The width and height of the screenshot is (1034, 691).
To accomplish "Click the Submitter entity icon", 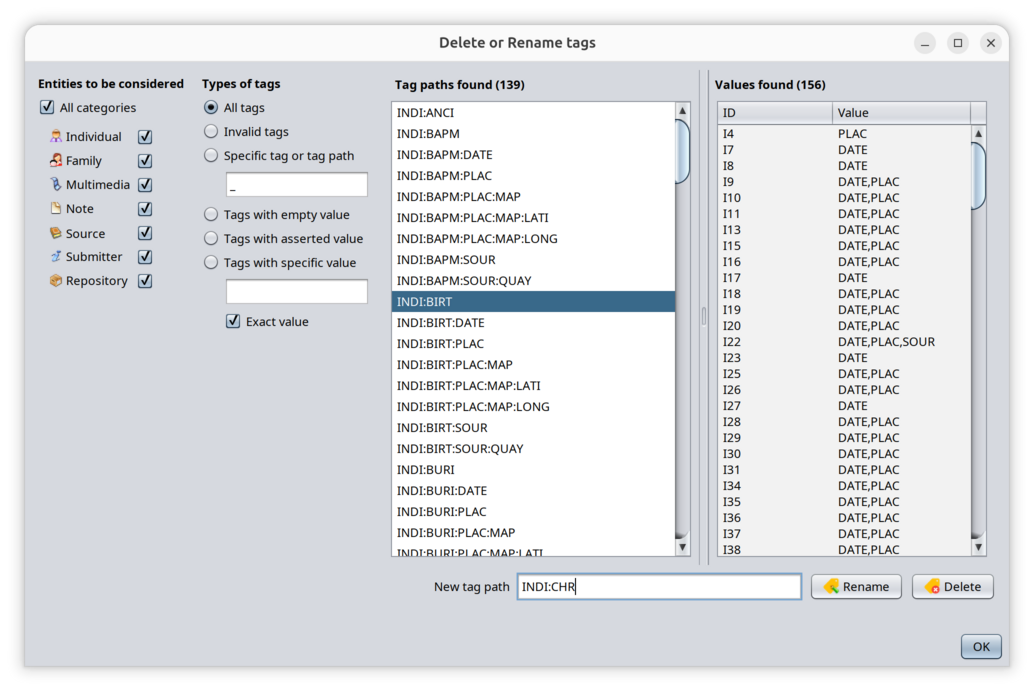I will tap(56, 257).
